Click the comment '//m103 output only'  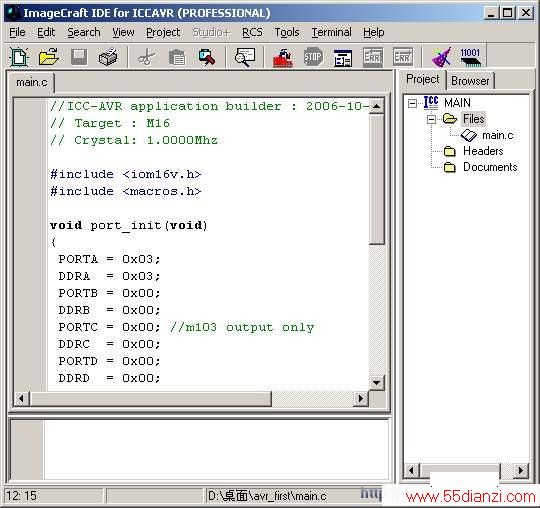(x=241, y=327)
